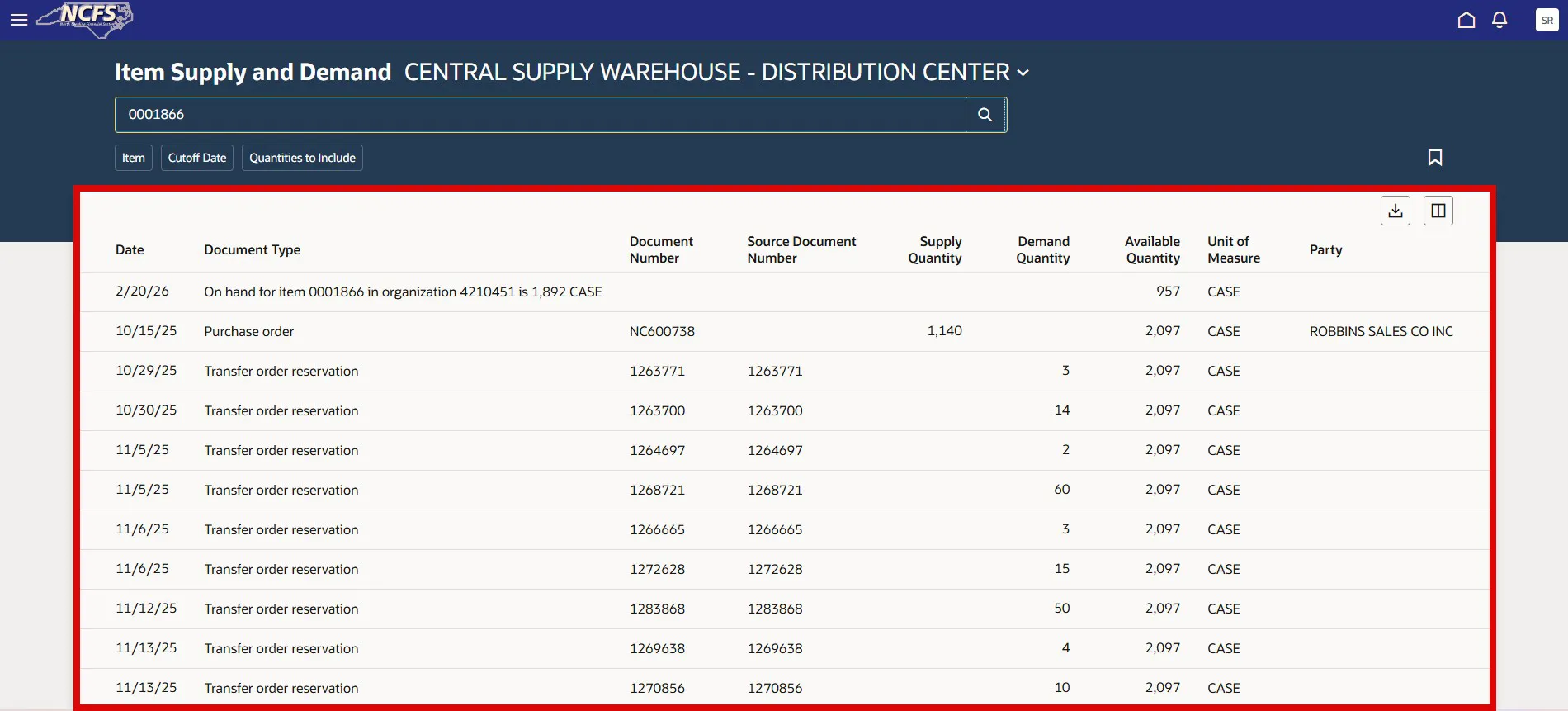Download the table data

pyautogui.click(x=1395, y=211)
